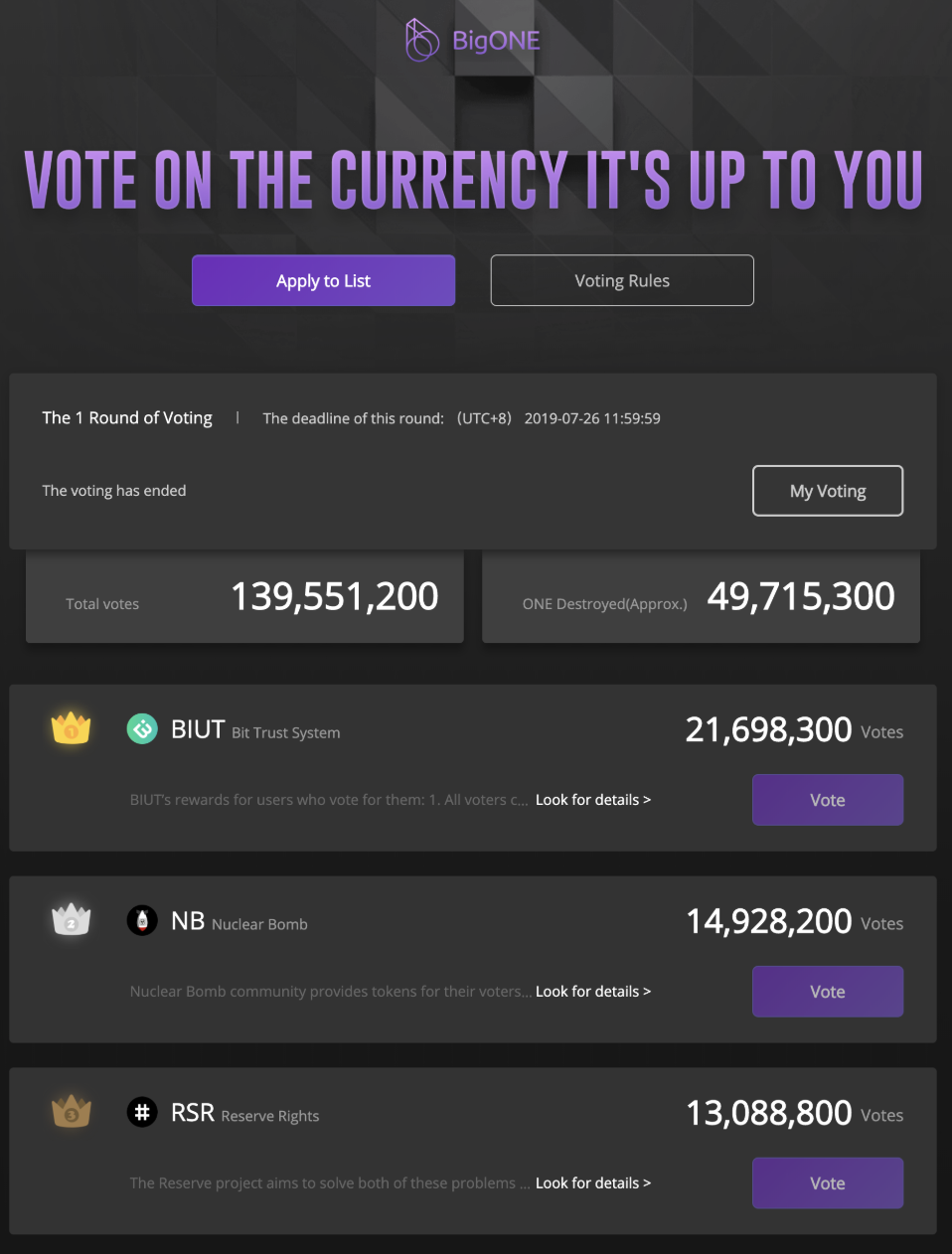
Task: Click the BIUT coin icon
Action: pyautogui.click(x=142, y=729)
